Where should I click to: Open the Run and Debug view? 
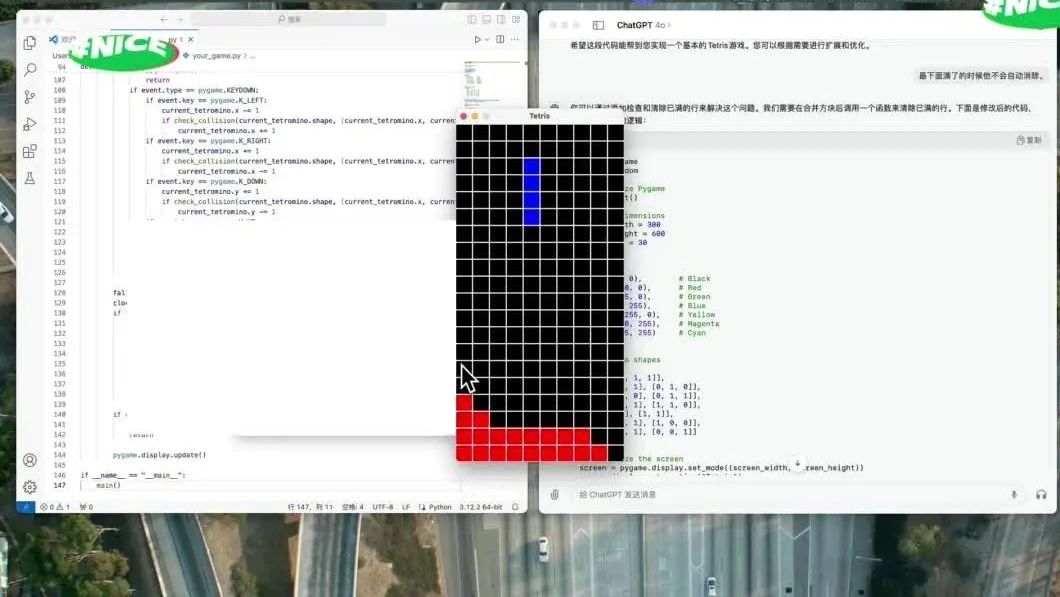[x=30, y=124]
